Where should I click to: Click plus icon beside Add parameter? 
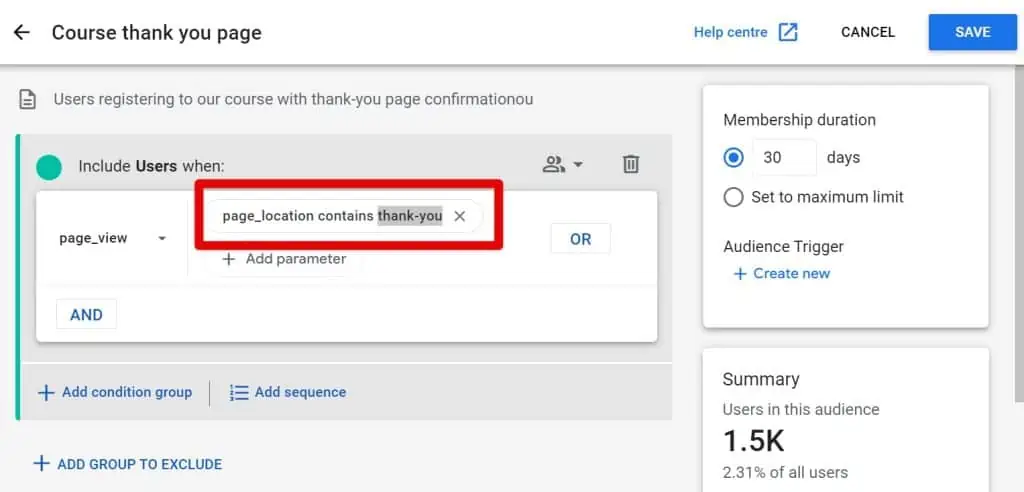228,259
